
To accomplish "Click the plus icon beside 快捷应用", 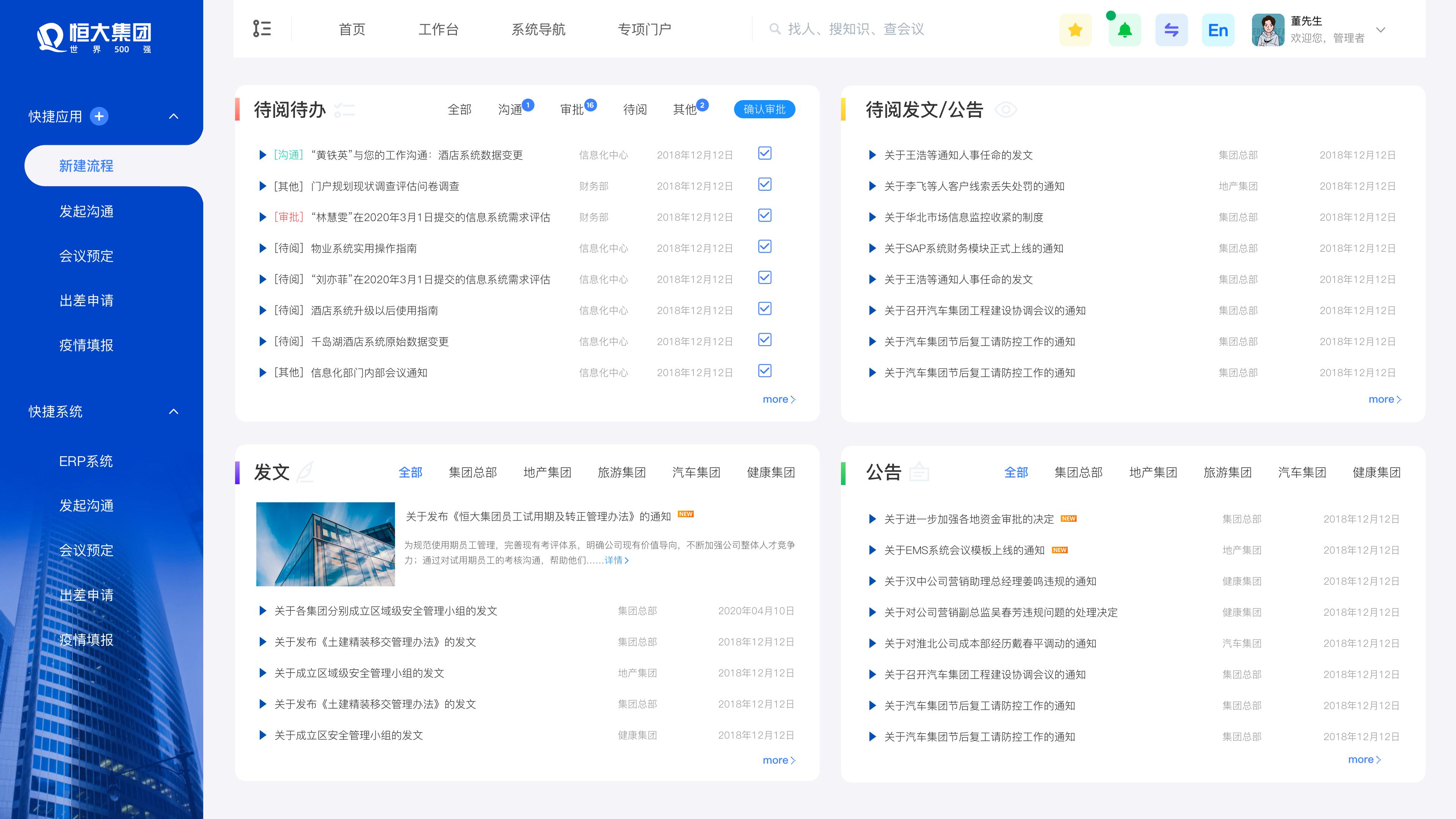I will [x=99, y=116].
